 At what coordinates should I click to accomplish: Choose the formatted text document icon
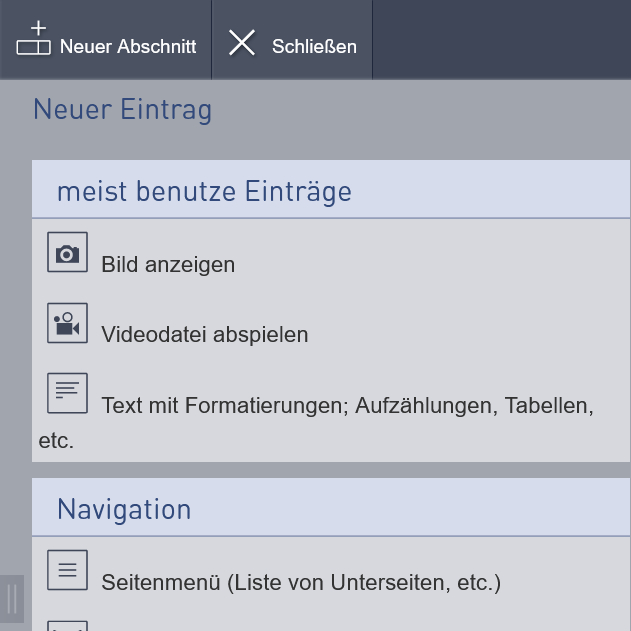67,393
